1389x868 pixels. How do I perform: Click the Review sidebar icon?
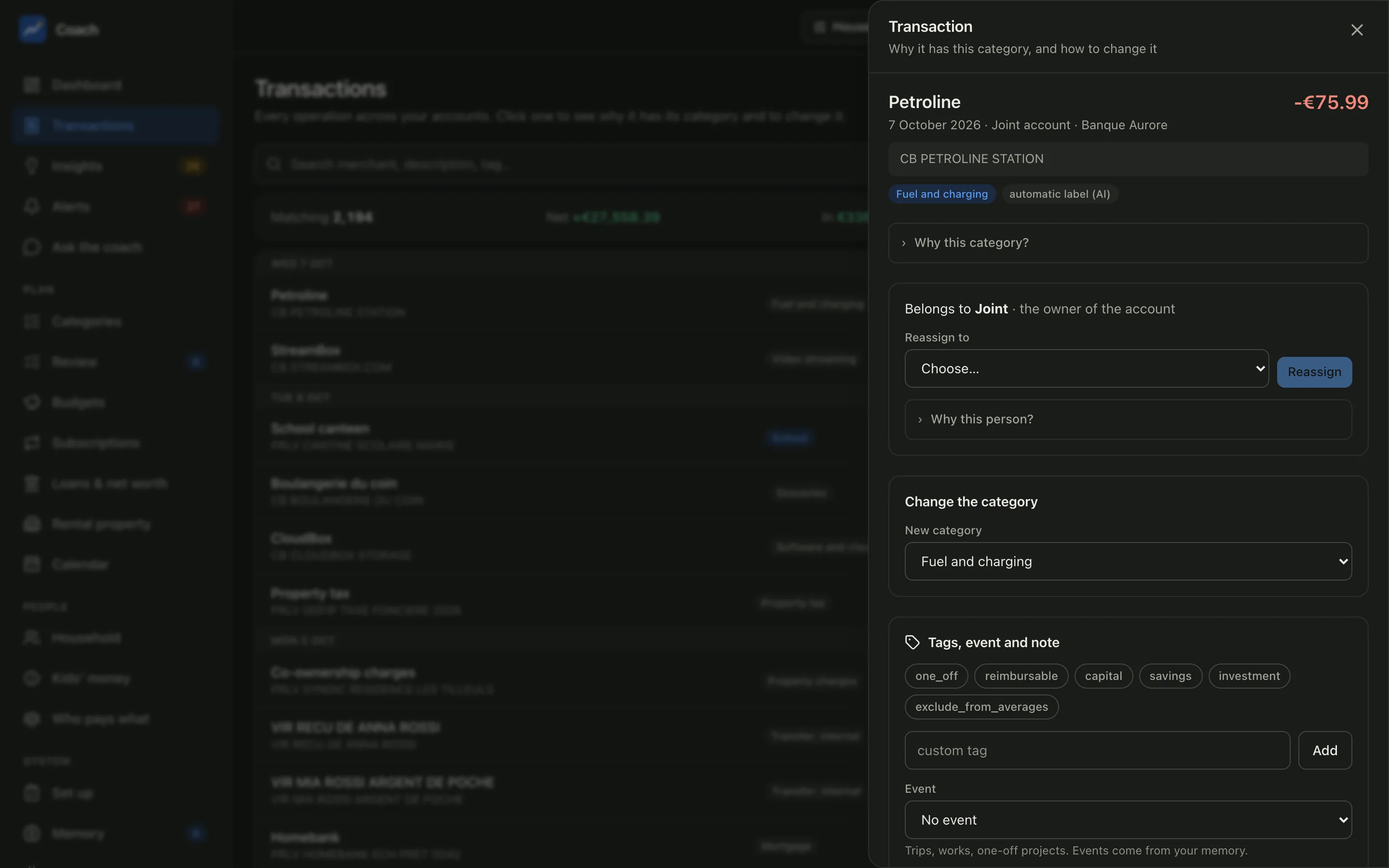32,362
